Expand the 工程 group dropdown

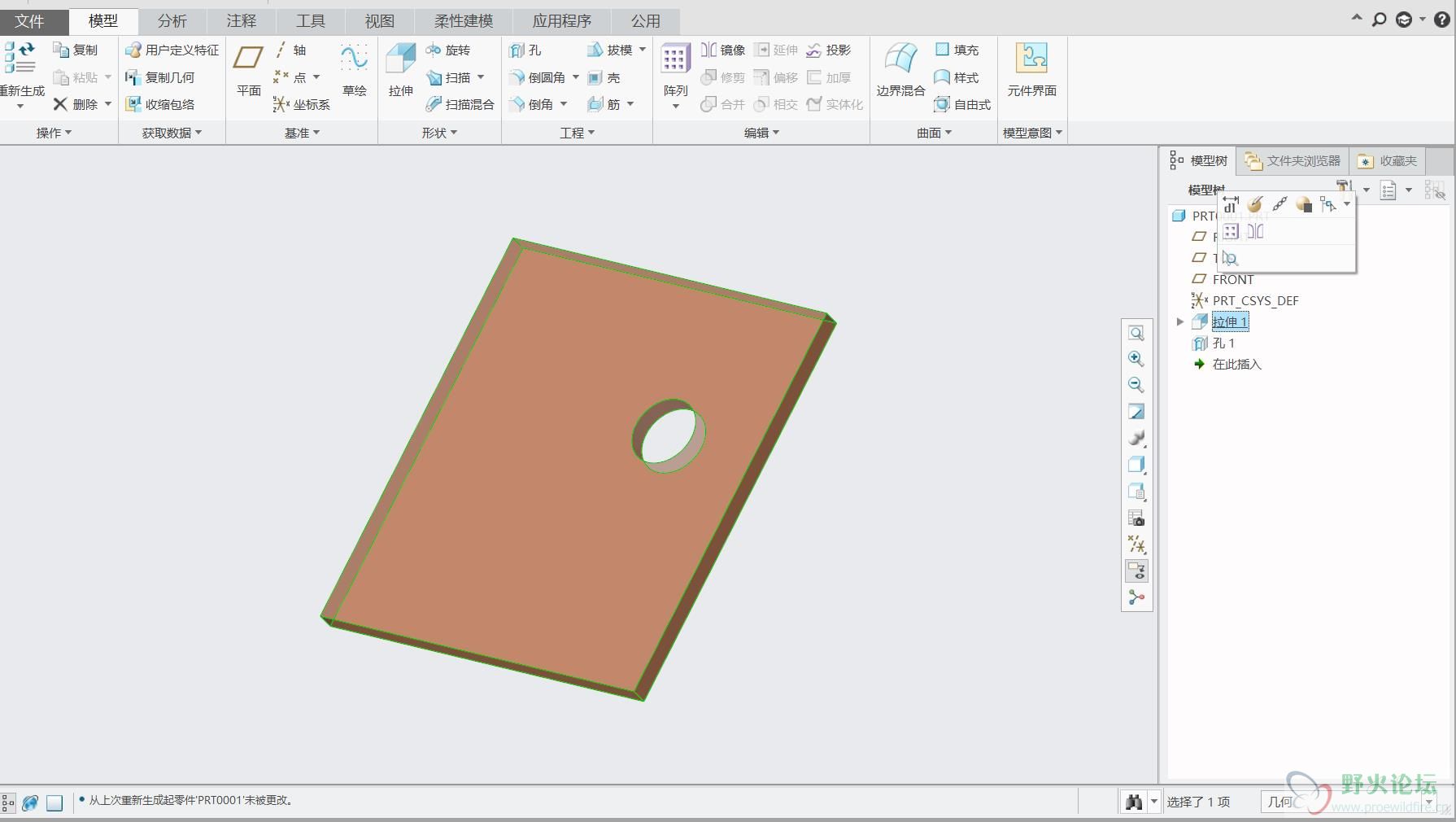pos(577,133)
